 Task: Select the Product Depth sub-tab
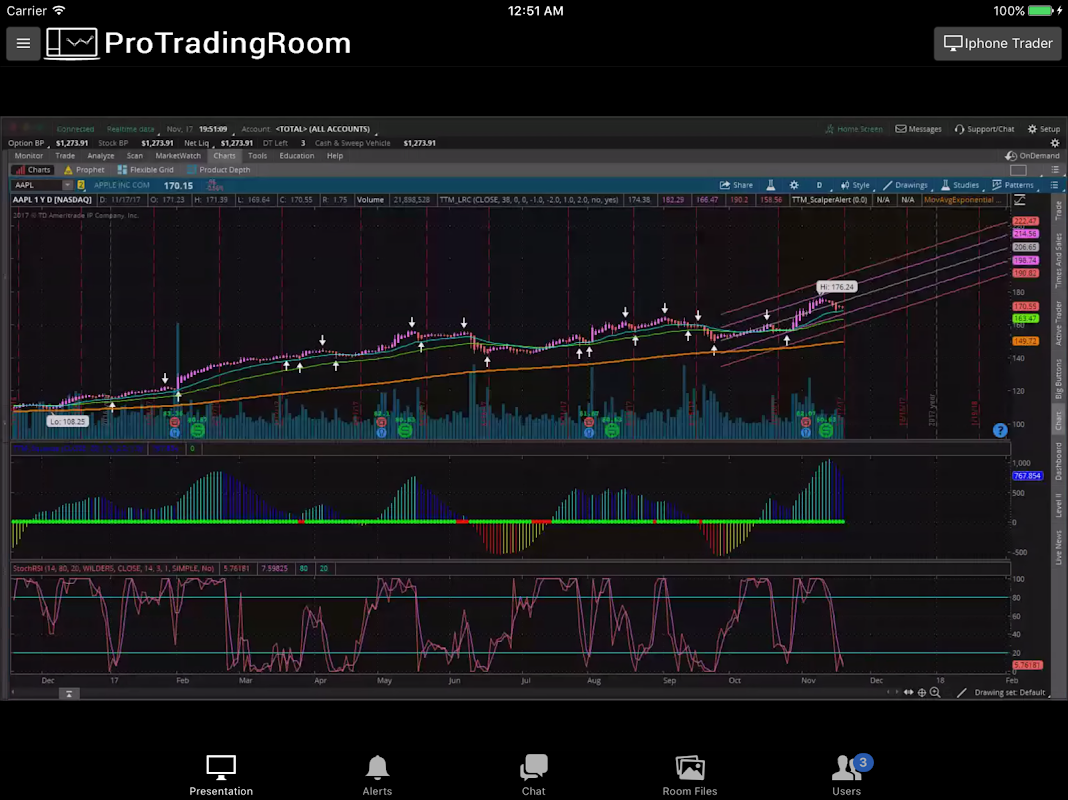(x=219, y=170)
